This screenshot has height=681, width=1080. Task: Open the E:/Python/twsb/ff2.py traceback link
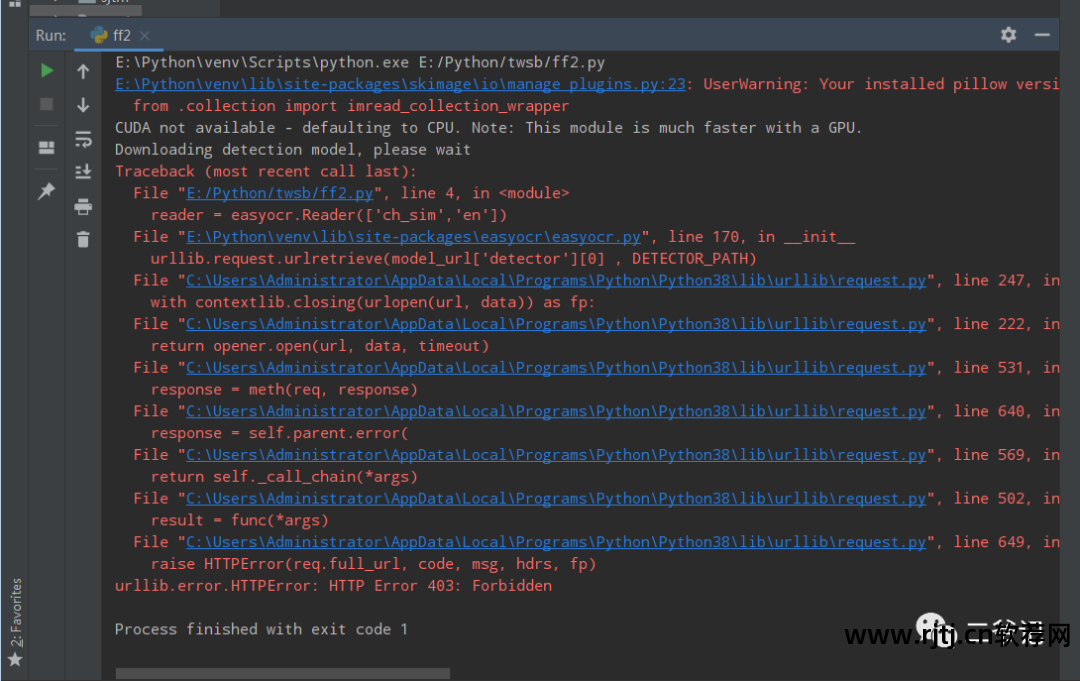[x=280, y=193]
